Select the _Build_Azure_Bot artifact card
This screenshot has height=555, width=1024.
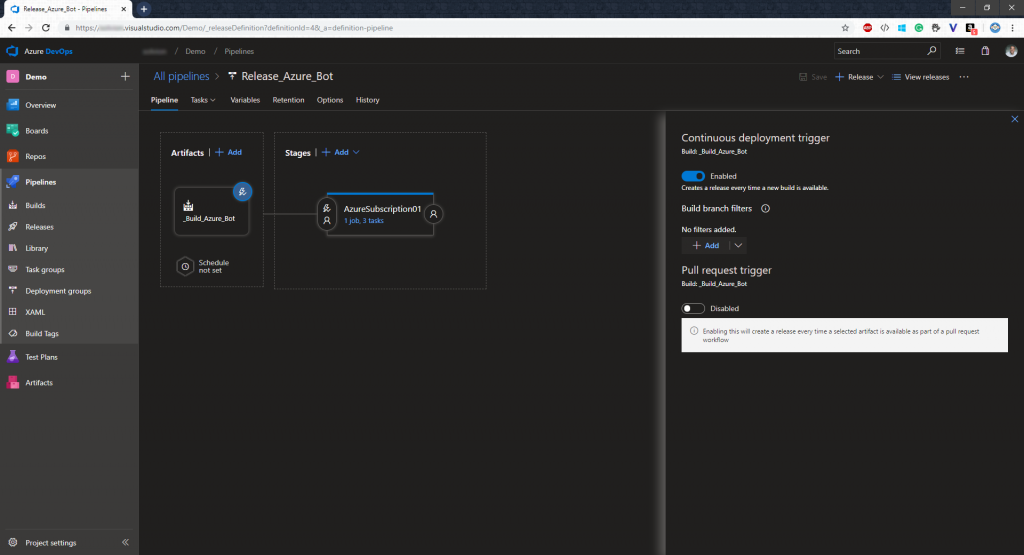click(211, 212)
